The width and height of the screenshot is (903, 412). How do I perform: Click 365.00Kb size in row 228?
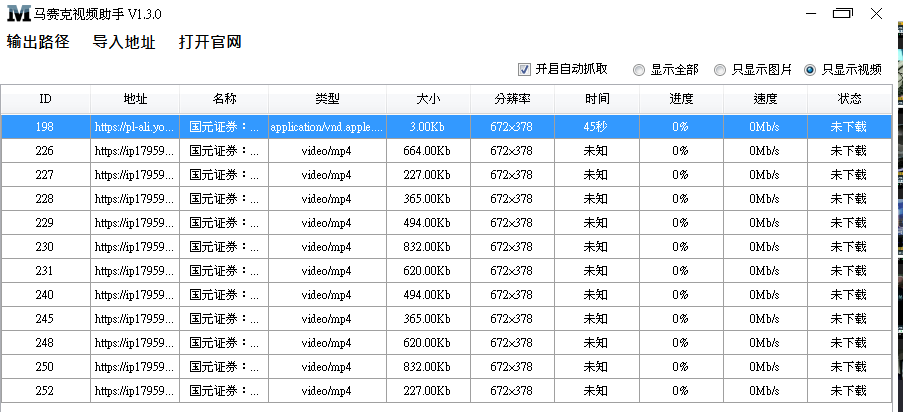point(428,199)
